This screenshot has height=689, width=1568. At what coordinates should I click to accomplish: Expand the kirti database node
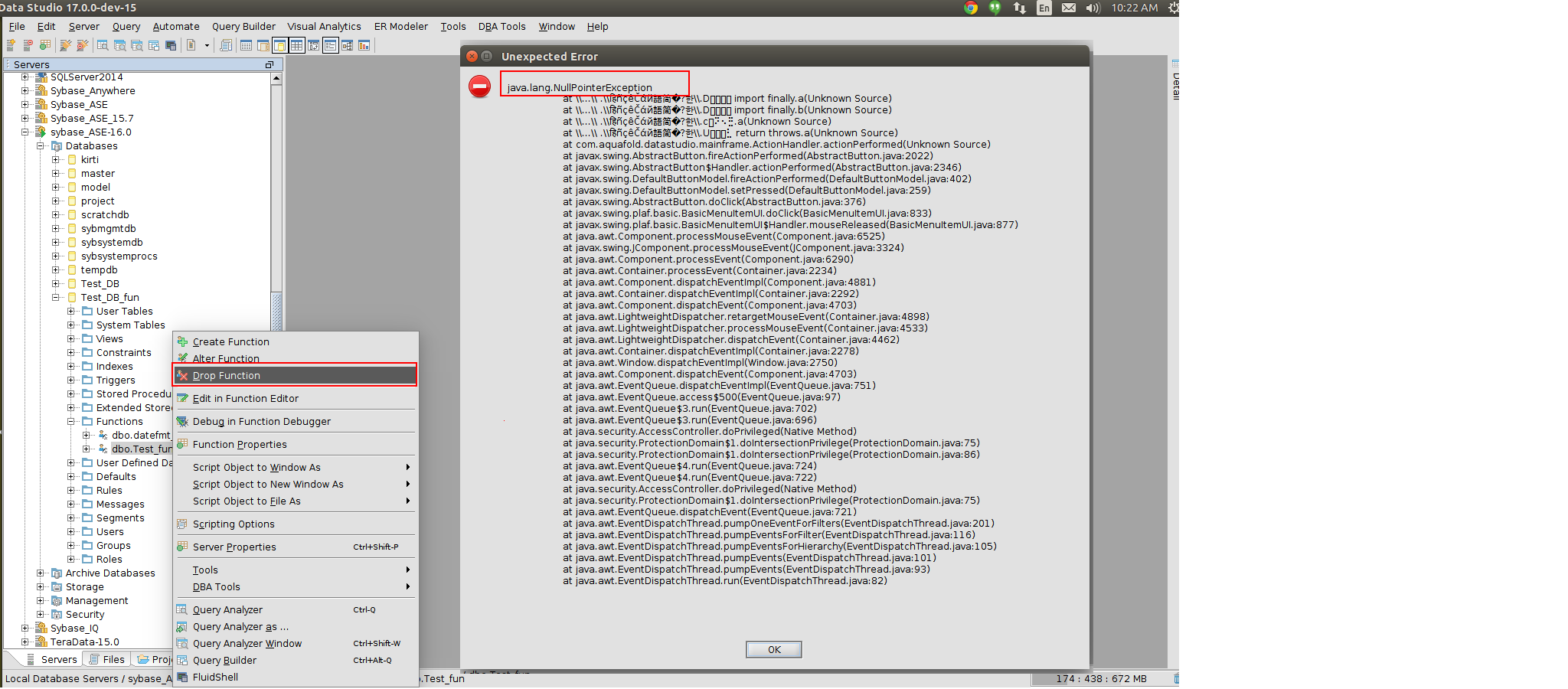point(55,160)
